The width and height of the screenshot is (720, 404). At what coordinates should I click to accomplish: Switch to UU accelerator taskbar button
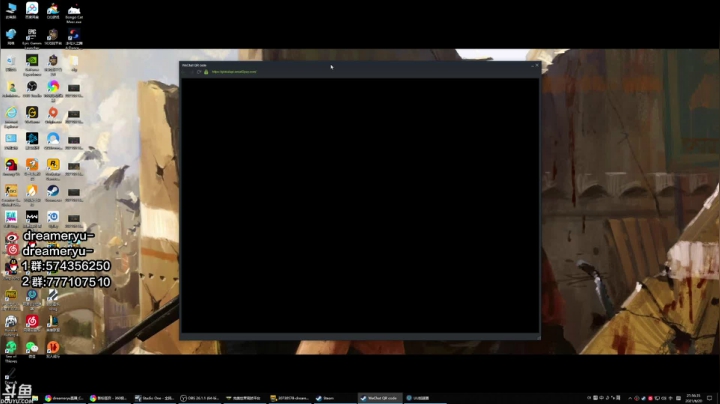point(425,398)
